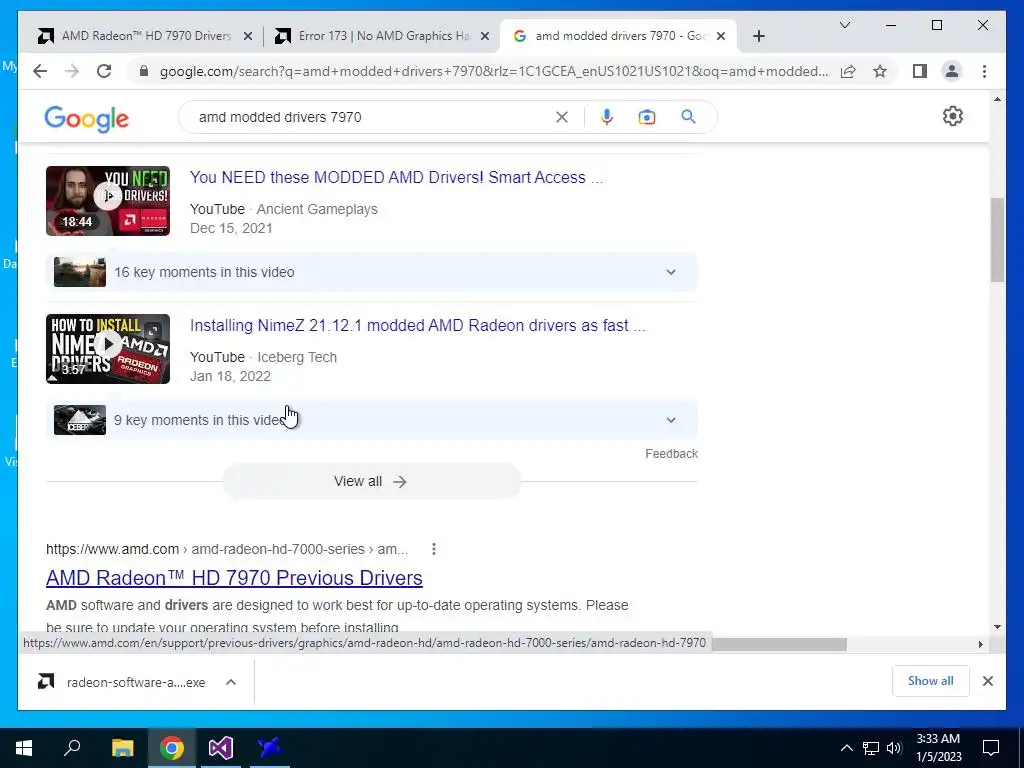Click scroll down arrow on page scrollbar
The height and width of the screenshot is (768, 1024).
997,627
